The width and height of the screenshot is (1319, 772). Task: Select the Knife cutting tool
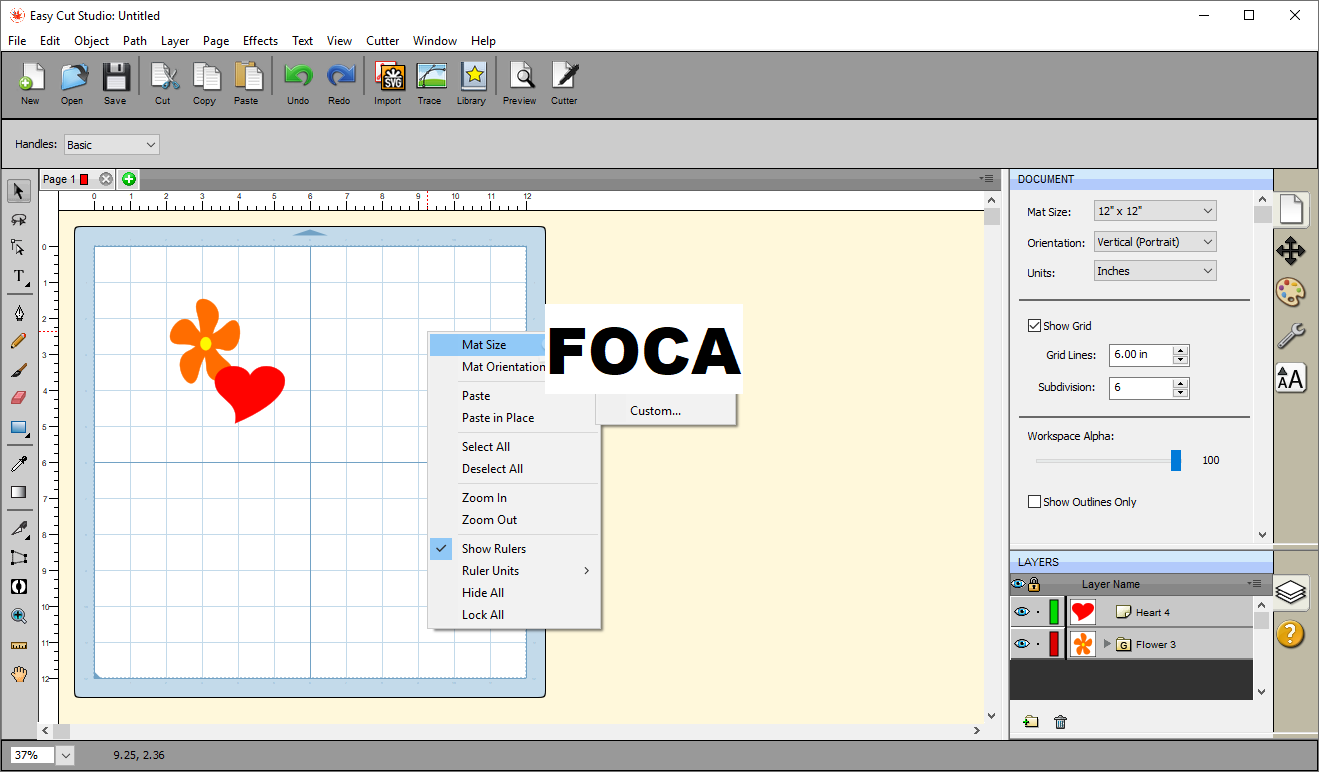click(x=19, y=528)
